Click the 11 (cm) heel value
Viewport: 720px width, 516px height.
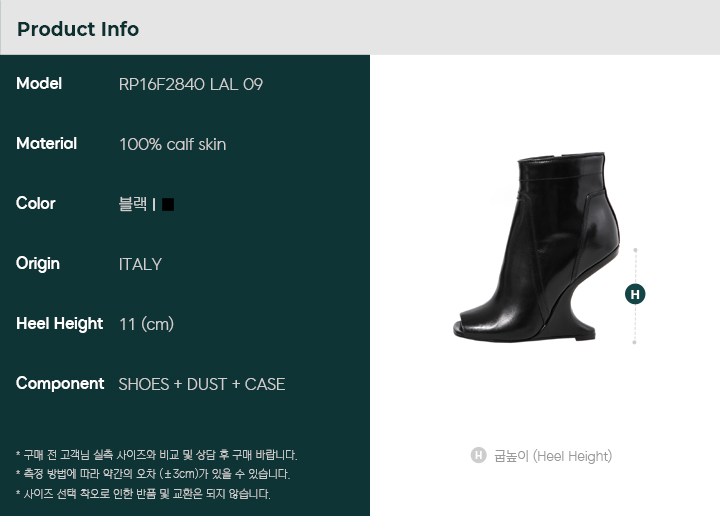[146, 324]
